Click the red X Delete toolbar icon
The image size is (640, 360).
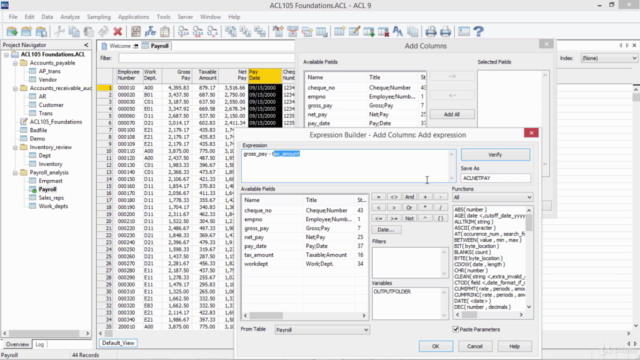pos(118,31)
